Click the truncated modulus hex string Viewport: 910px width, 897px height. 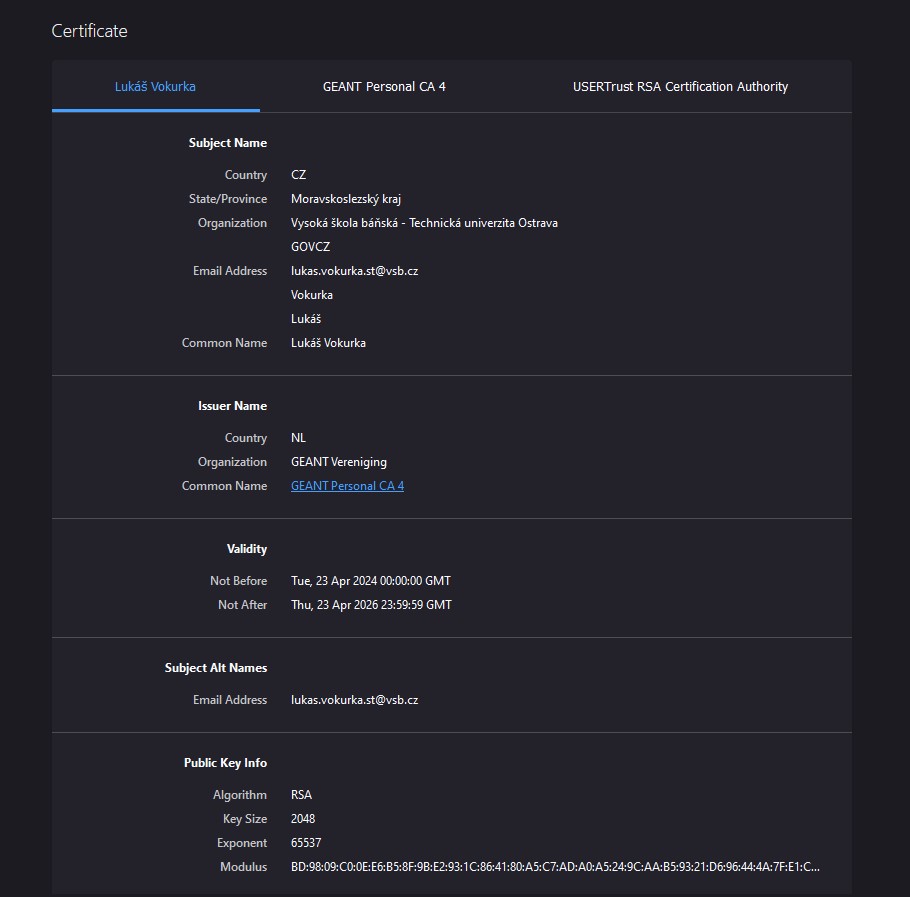coord(555,867)
